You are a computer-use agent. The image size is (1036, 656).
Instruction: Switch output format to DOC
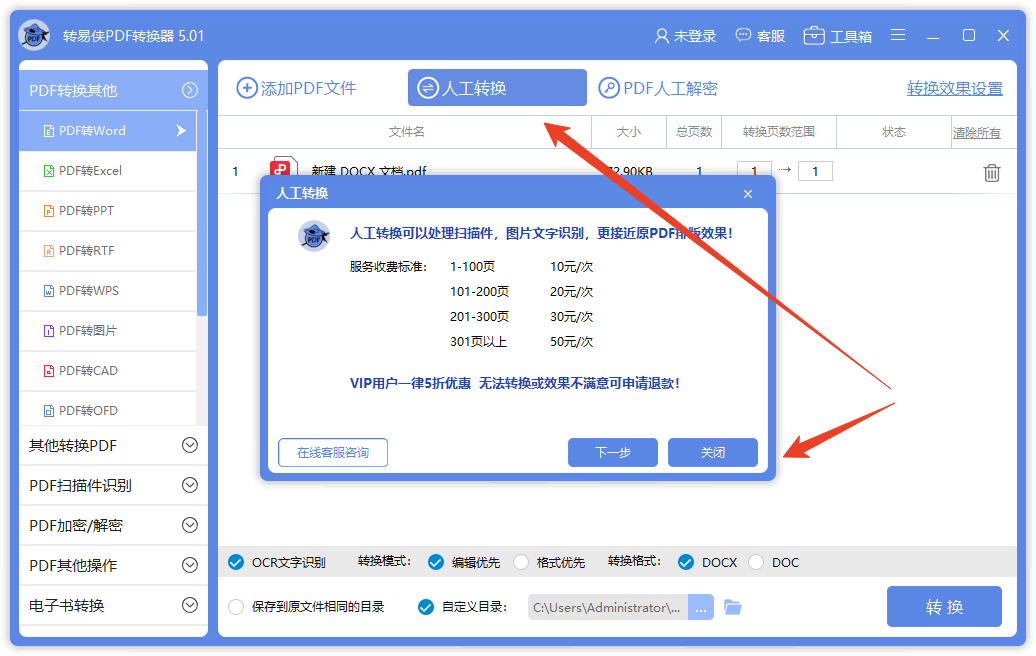pyautogui.click(x=757, y=561)
